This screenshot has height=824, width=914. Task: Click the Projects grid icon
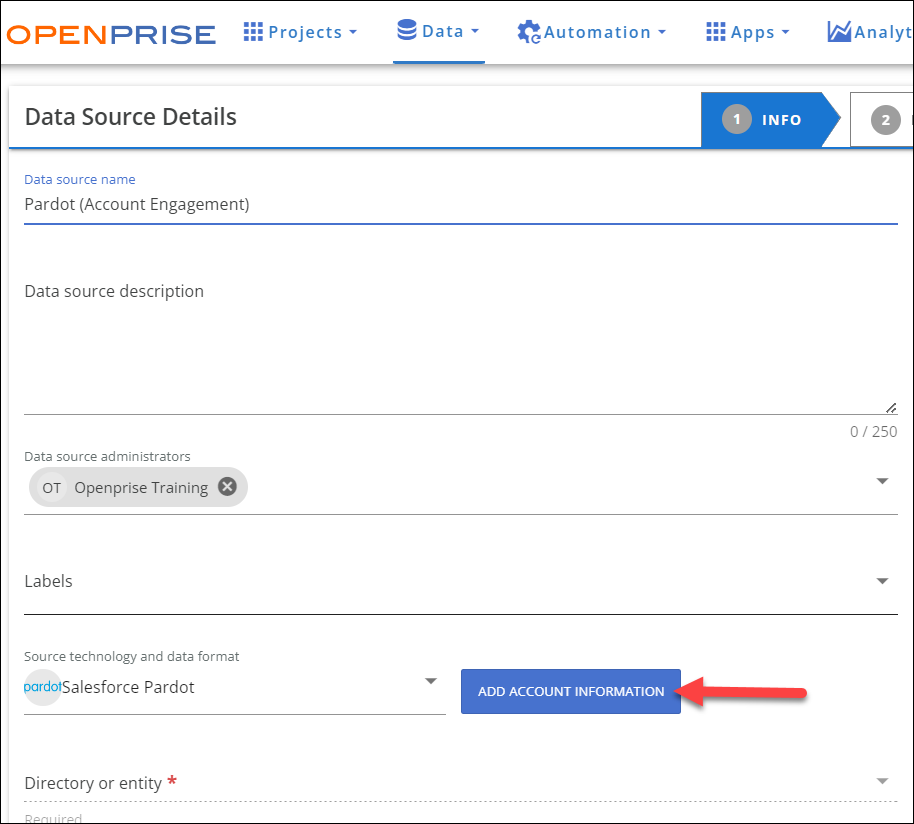(253, 31)
